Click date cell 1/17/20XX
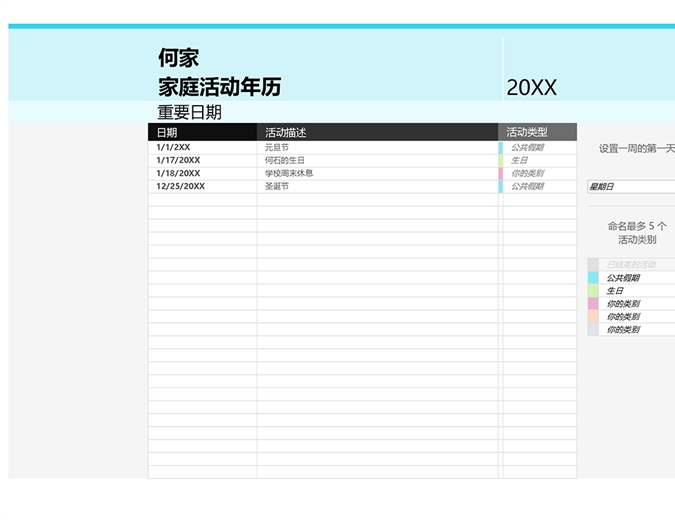 (202, 160)
